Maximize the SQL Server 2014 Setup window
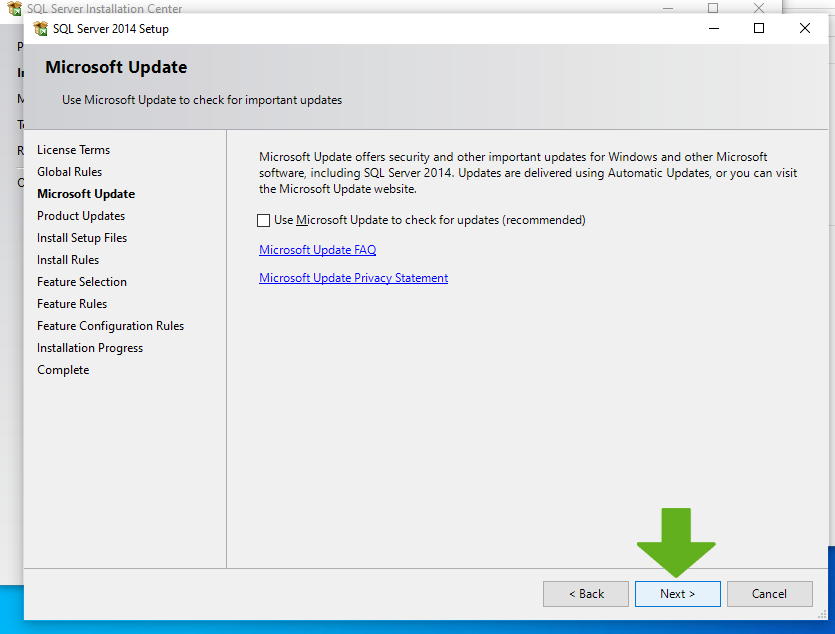 tap(759, 29)
